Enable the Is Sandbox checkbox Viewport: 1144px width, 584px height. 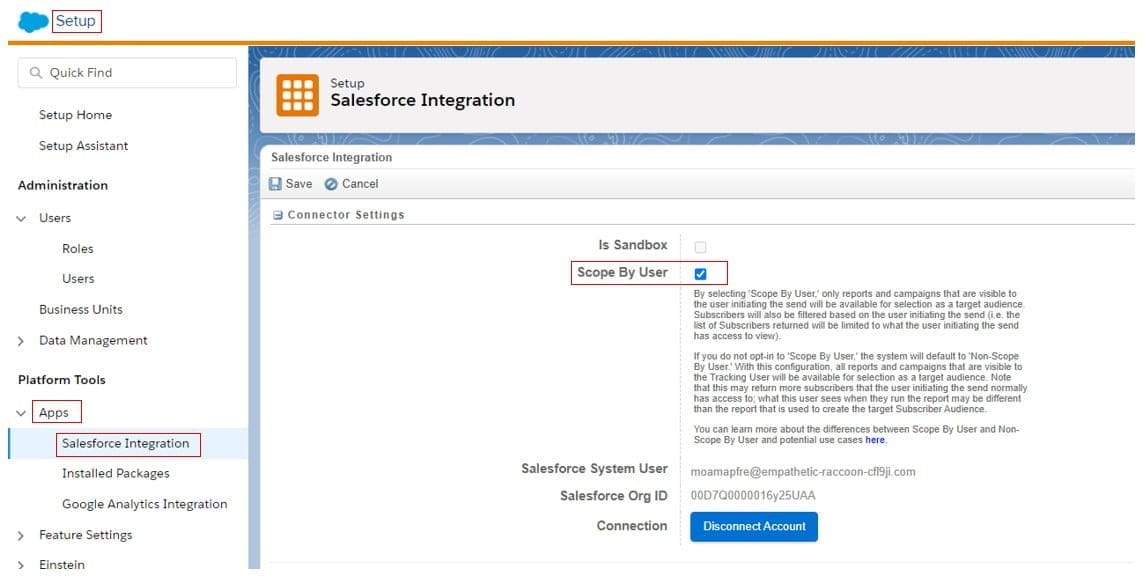(x=700, y=247)
